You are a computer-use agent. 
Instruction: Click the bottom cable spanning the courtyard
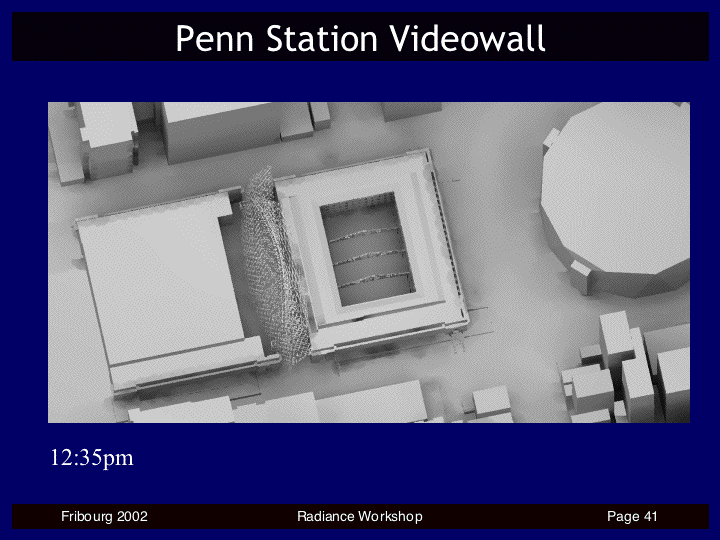click(366, 282)
